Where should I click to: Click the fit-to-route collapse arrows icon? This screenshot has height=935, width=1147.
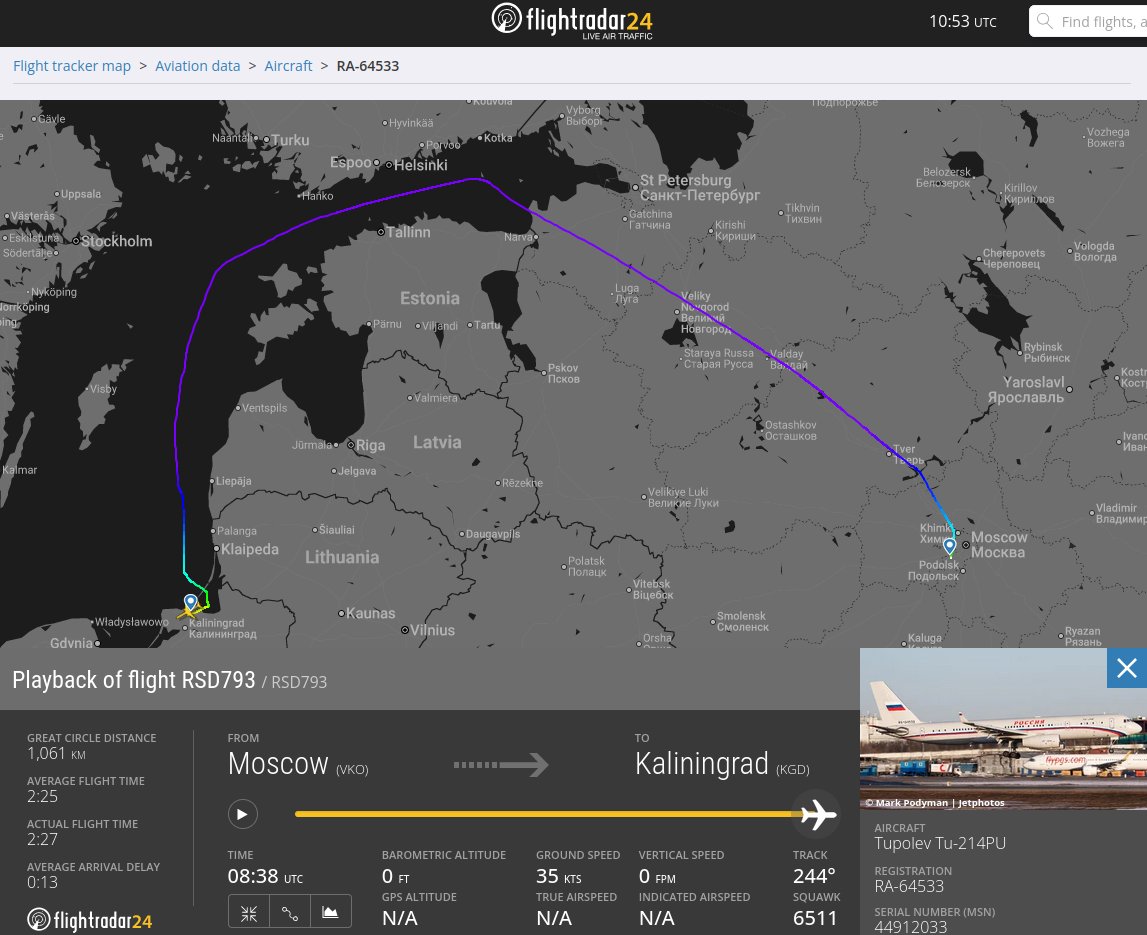(249, 913)
